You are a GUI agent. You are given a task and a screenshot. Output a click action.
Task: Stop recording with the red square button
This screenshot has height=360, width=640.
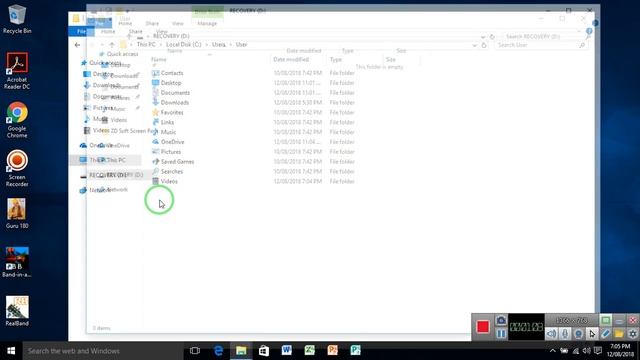click(482, 327)
